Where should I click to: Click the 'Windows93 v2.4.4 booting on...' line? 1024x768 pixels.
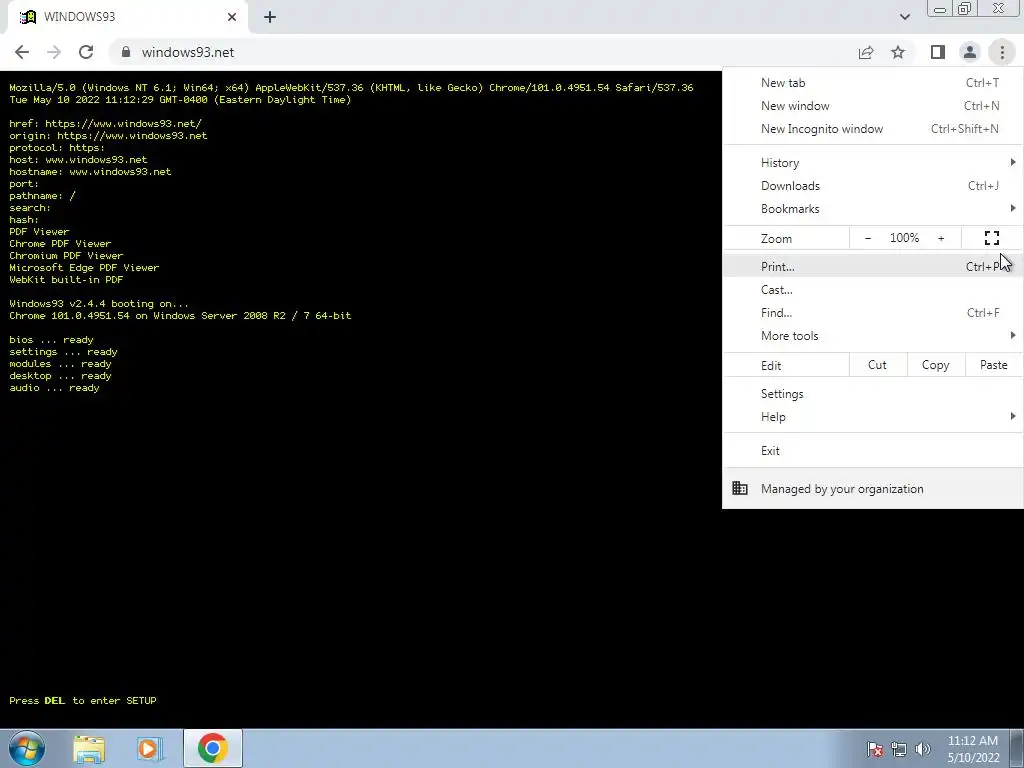point(99,304)
